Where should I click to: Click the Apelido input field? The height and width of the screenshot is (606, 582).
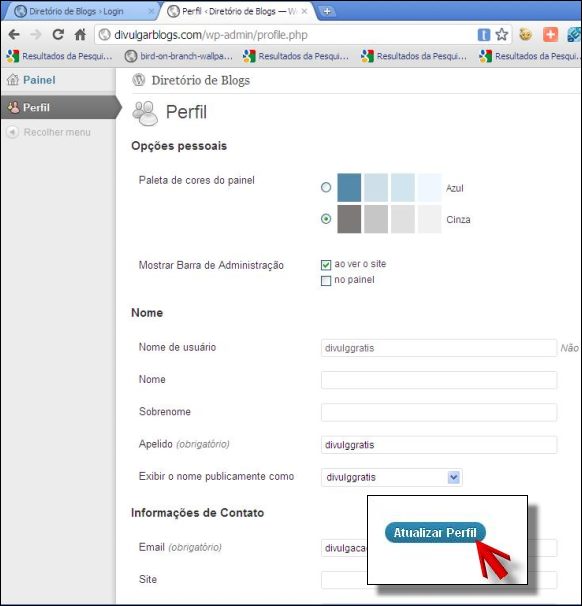[x=439, y=445]
